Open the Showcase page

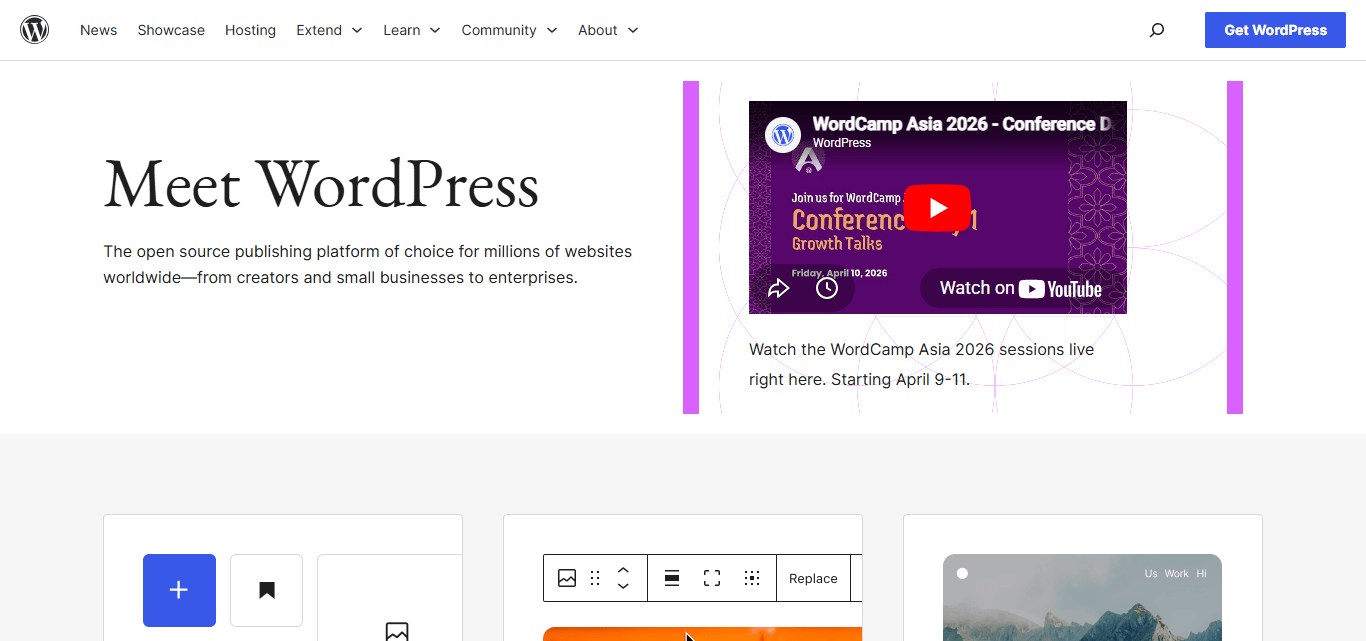171,30
